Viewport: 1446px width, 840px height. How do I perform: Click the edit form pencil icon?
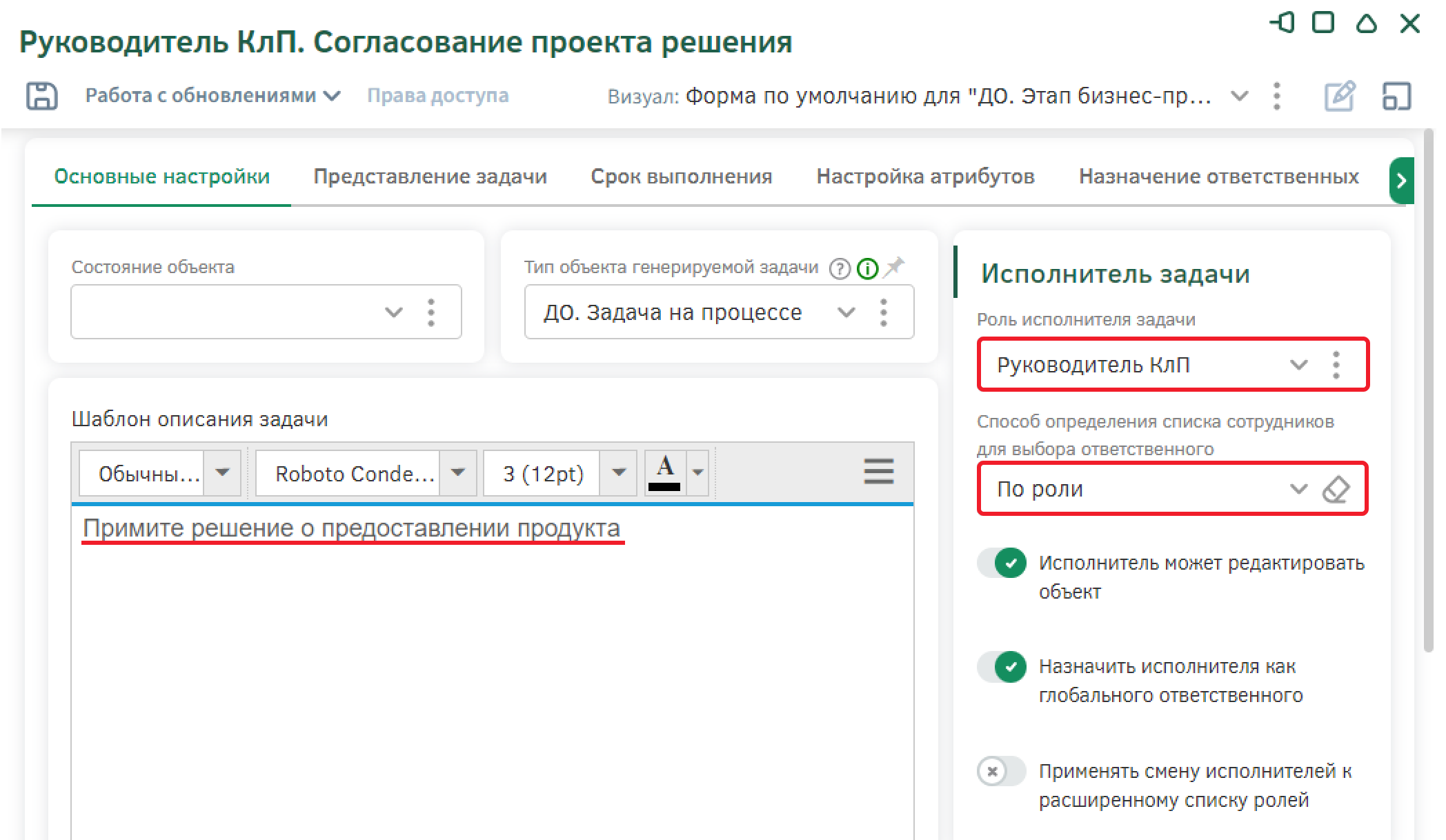1339,96
